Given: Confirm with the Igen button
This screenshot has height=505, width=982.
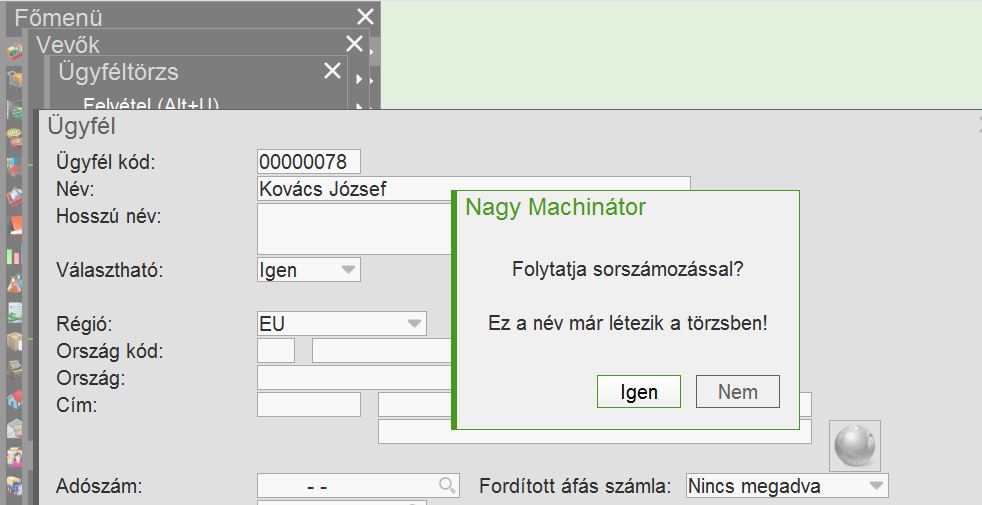Looking at the screenshot, I should tap(639, 392).
